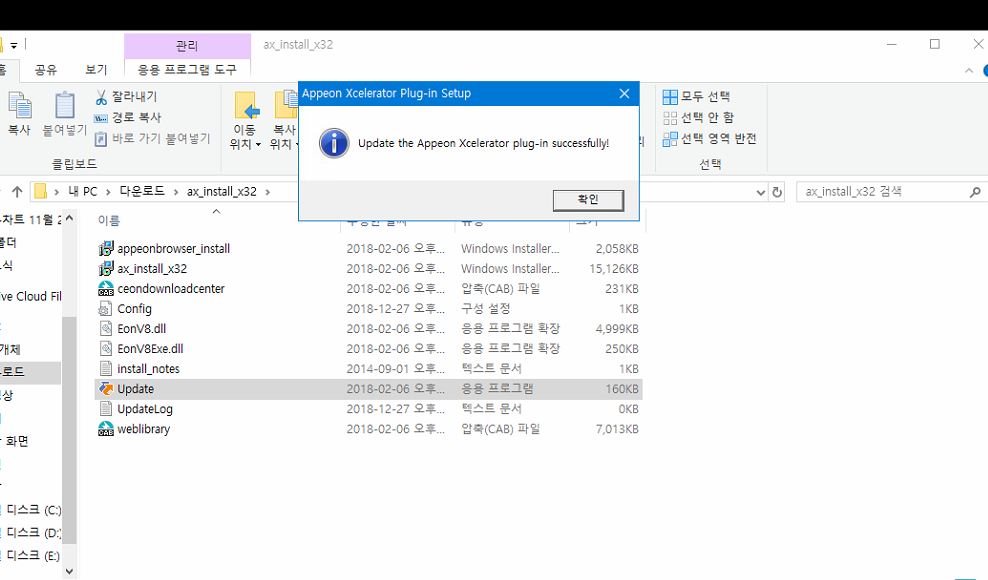
Task: Click navigation pane scrollbar down arrow
Action: [x=69, y=571]
